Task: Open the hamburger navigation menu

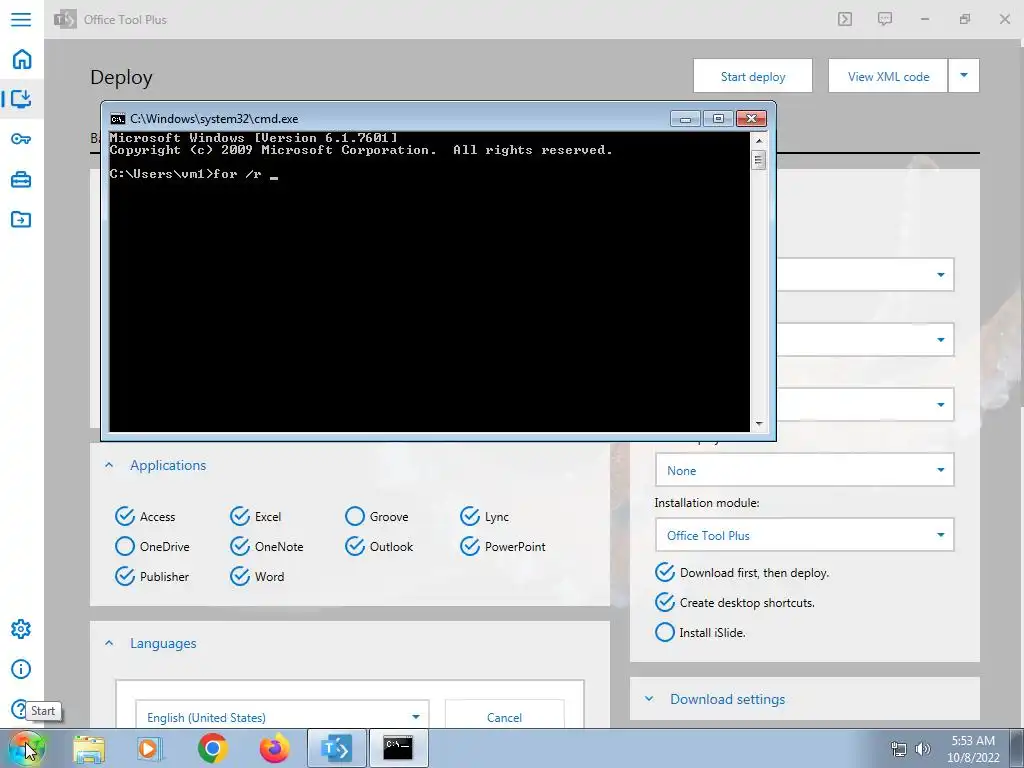Action: tap(21, 19)
